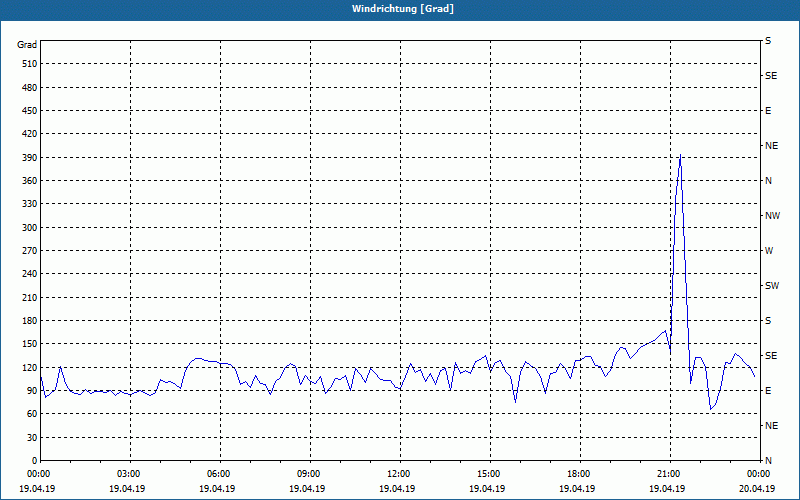
Task: Click the 19.04.19 date beneath 12:00
Action: click(397, 488)
